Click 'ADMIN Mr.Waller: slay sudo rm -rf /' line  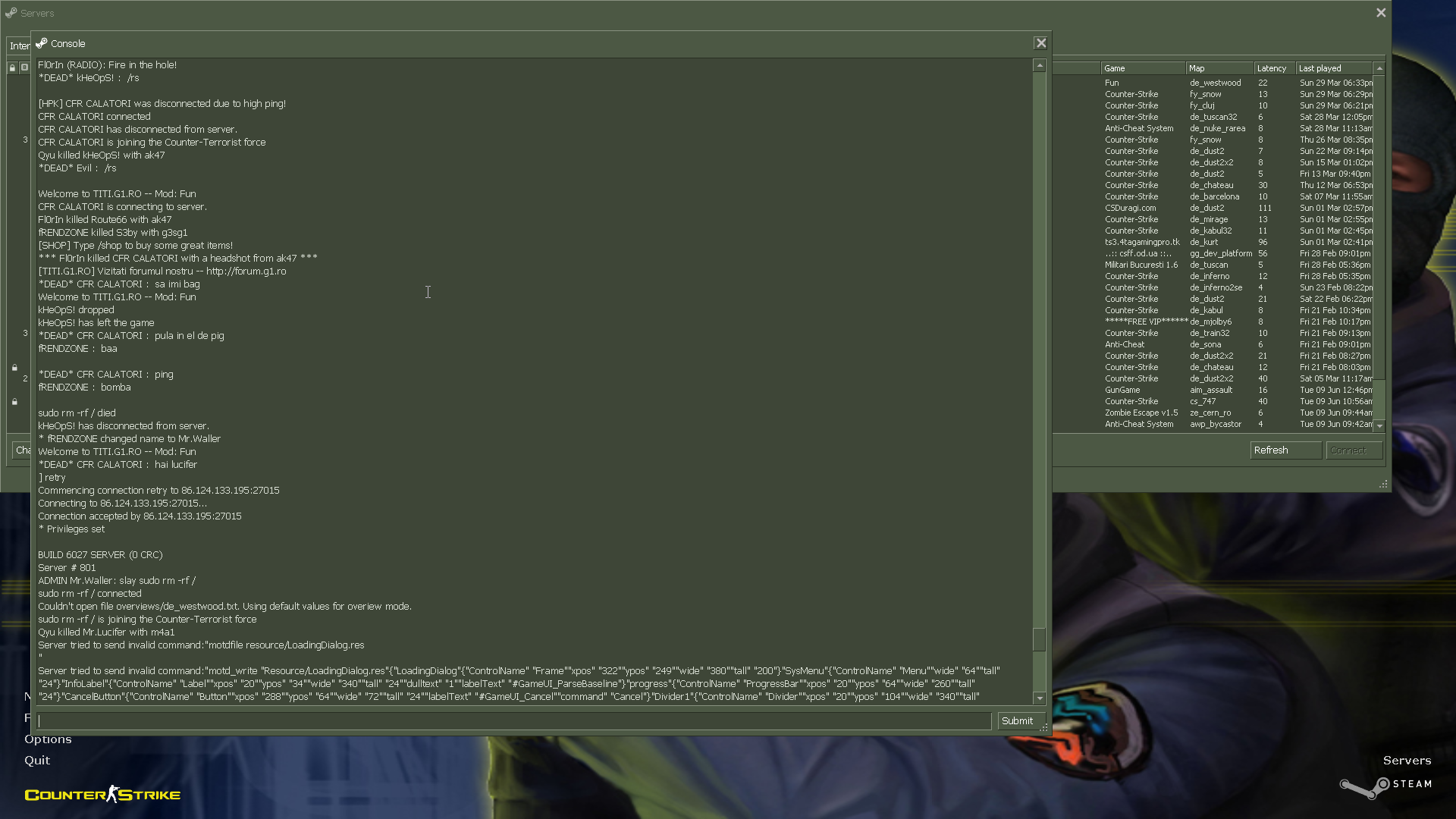pyautogui.click(x=117, y=581)
